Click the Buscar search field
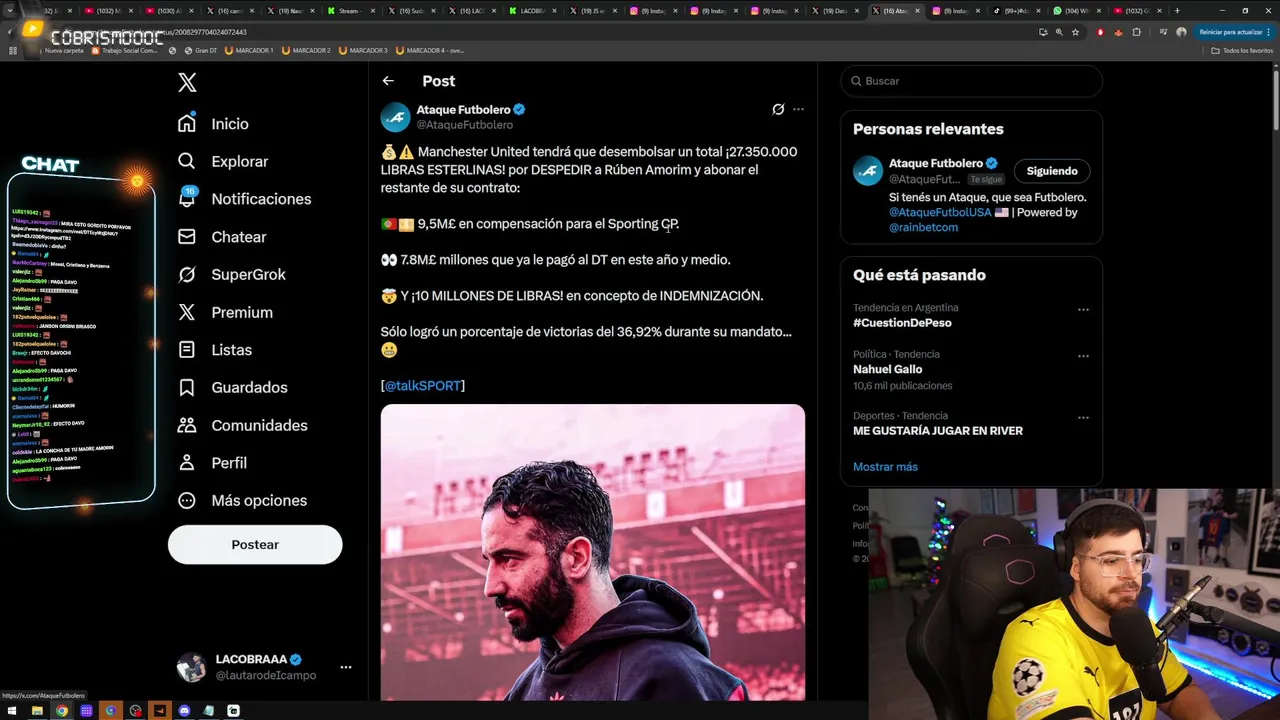Viewport: 1280px width, 720px height. tap(972, 81)
